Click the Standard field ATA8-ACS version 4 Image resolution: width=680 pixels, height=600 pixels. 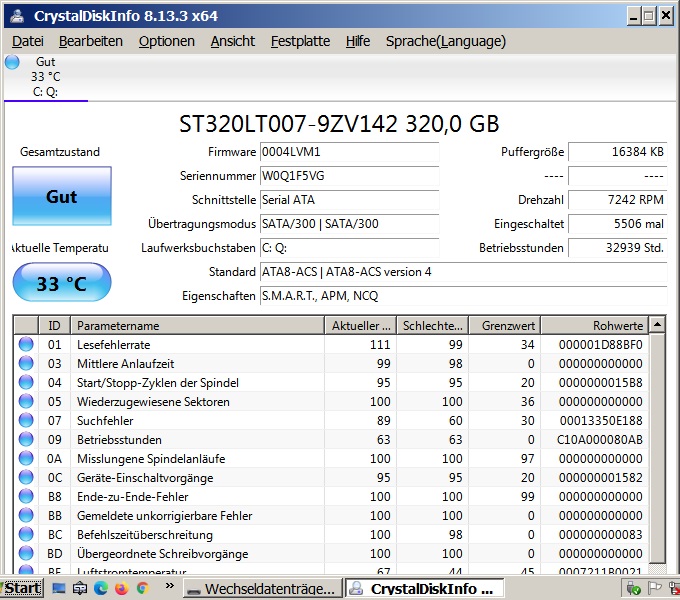point(464,272)
